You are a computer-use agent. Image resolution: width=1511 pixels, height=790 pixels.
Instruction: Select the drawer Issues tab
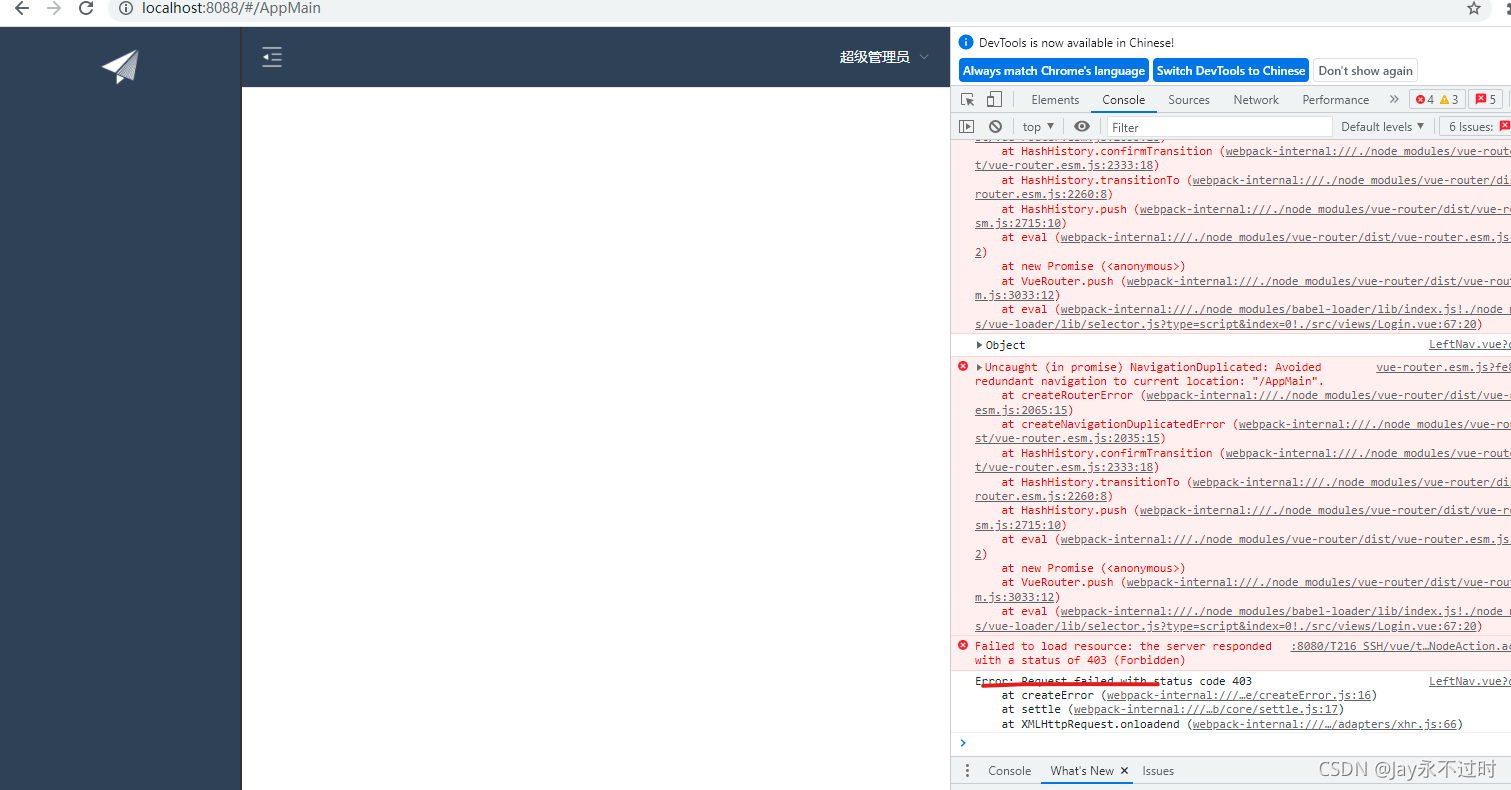coord(1158,771)
